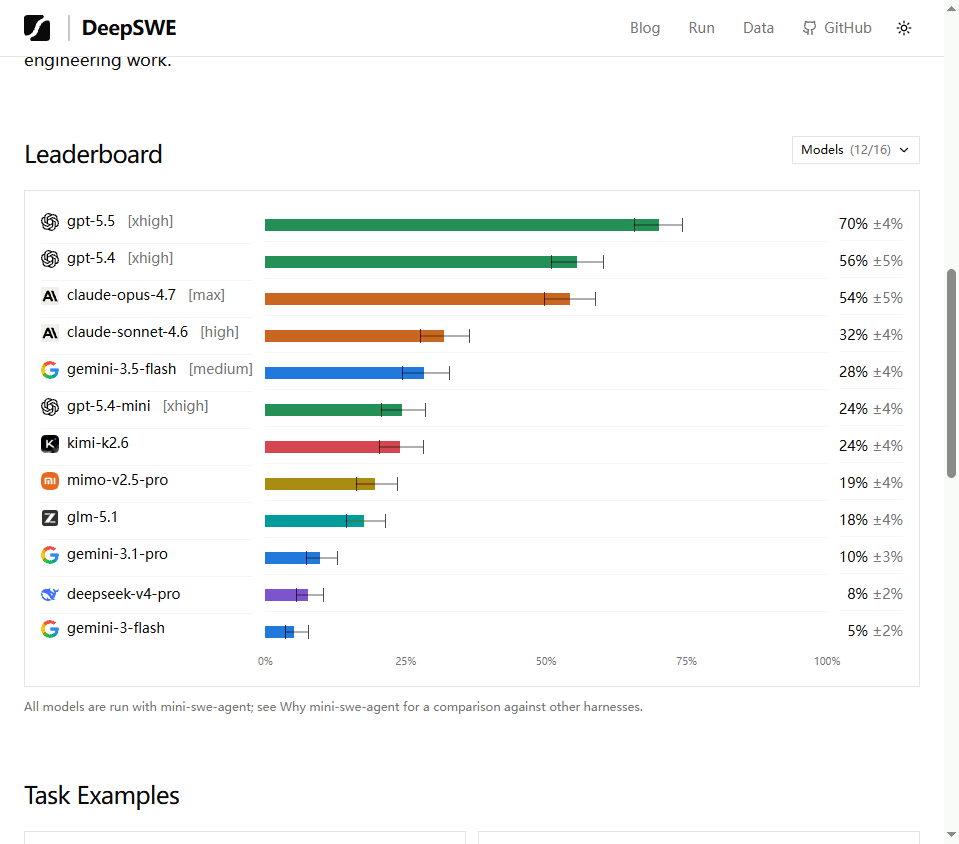959x844 pixels.
Task: Click the Kimi icon beside kimi-k2.6
Action: click(x=50, y=443)
